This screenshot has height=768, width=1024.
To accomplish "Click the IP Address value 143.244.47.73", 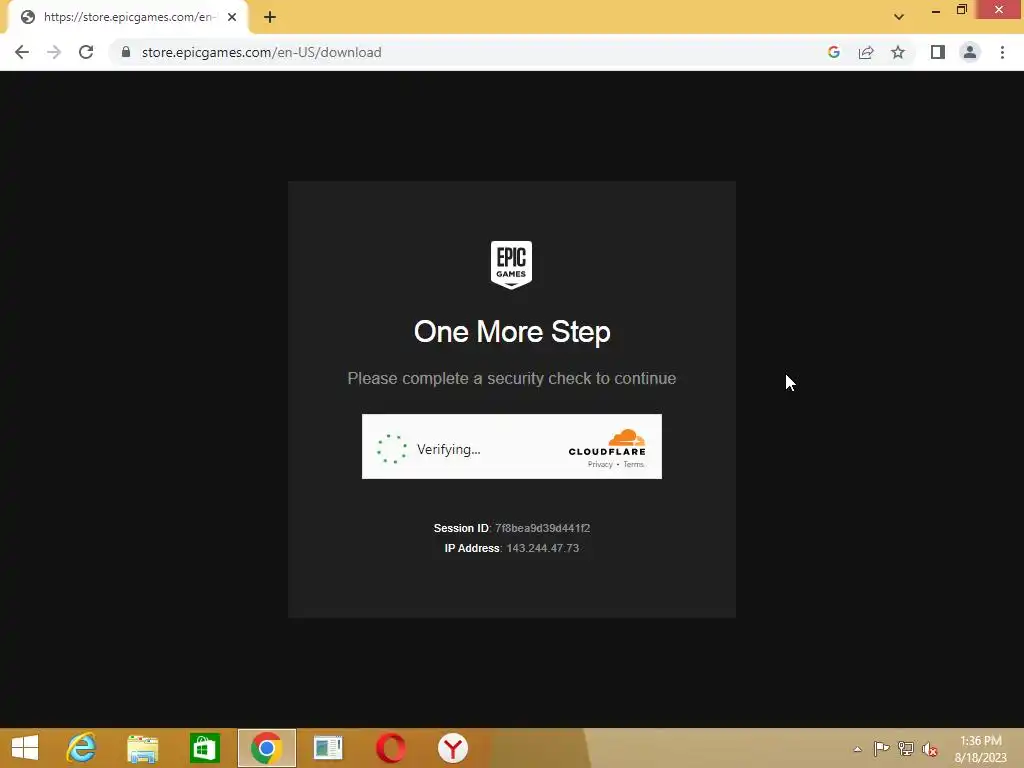I will pos(543,548).
